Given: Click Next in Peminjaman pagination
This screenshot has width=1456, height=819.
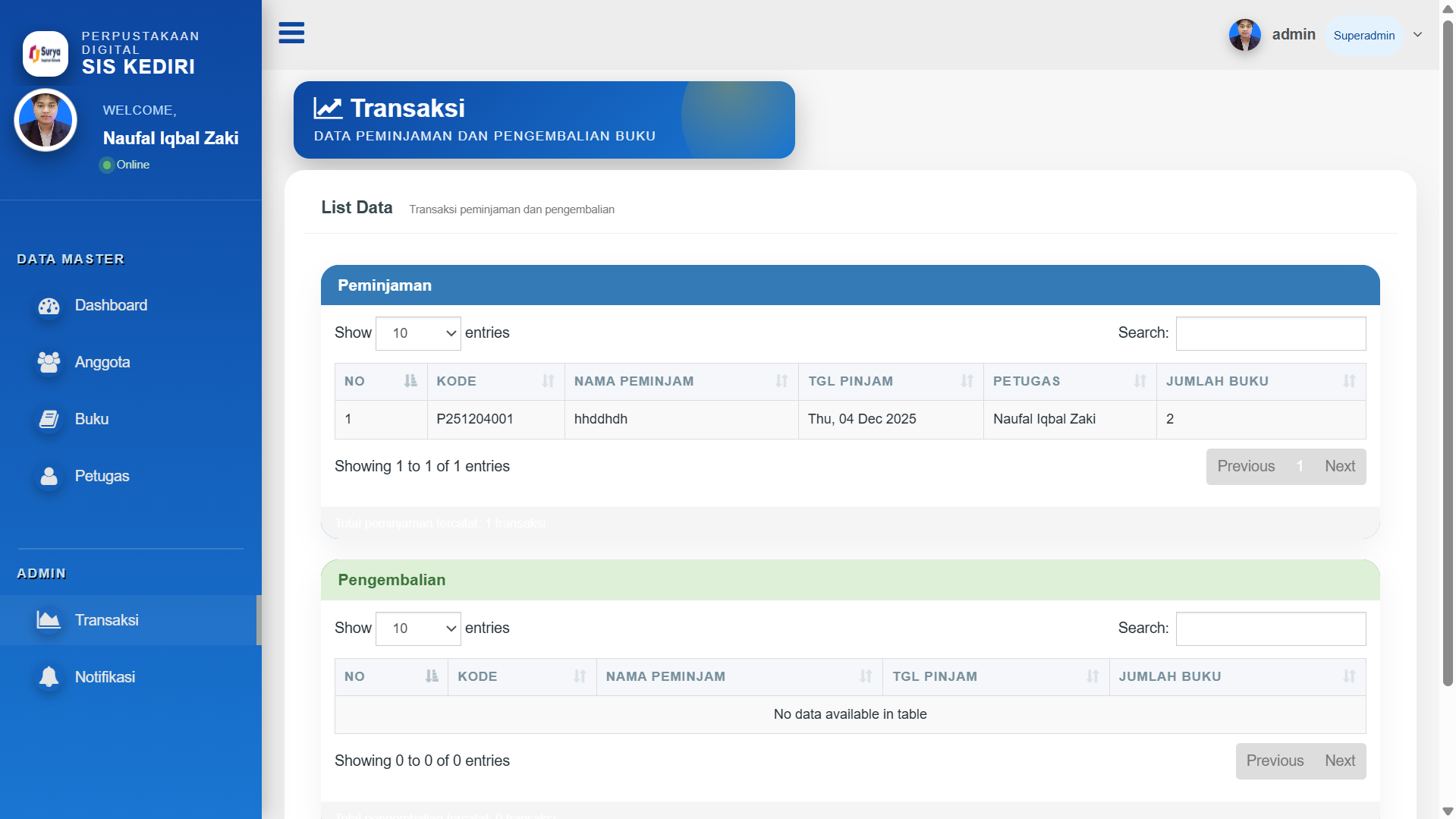Looking at the screenshot, I should coord(1340,466).
